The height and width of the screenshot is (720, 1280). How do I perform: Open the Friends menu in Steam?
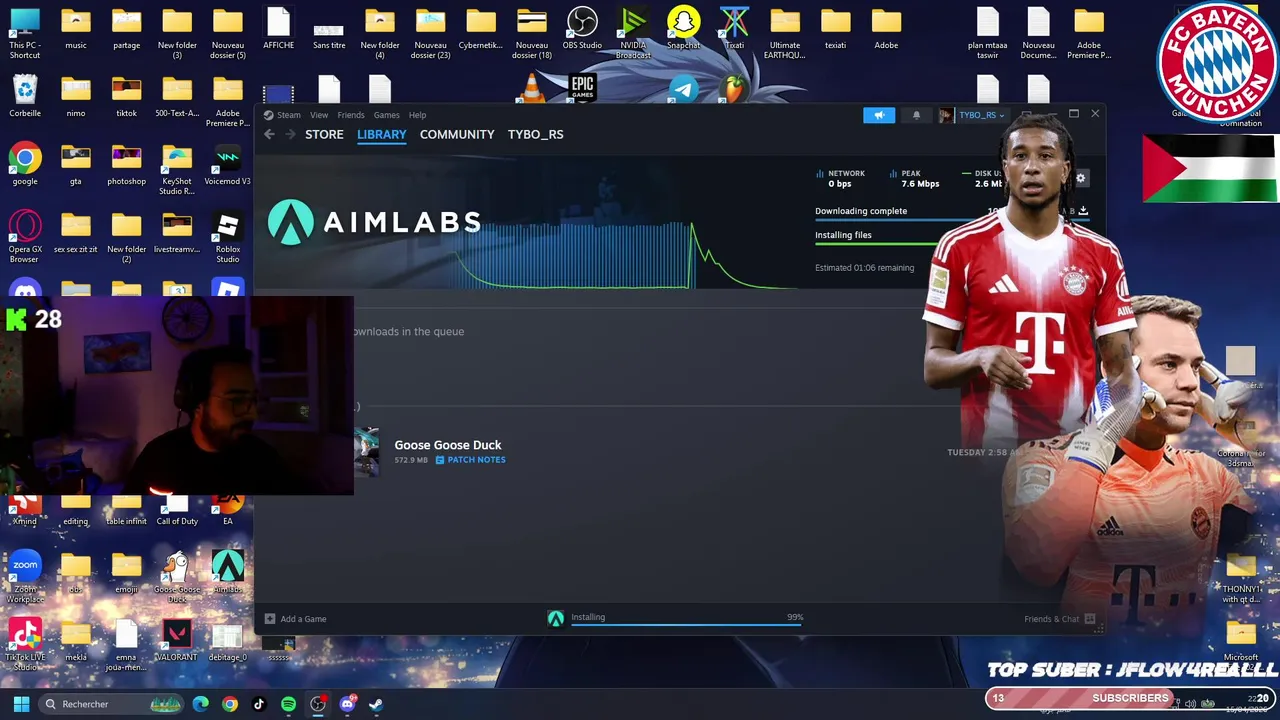(x=351, y=115)
